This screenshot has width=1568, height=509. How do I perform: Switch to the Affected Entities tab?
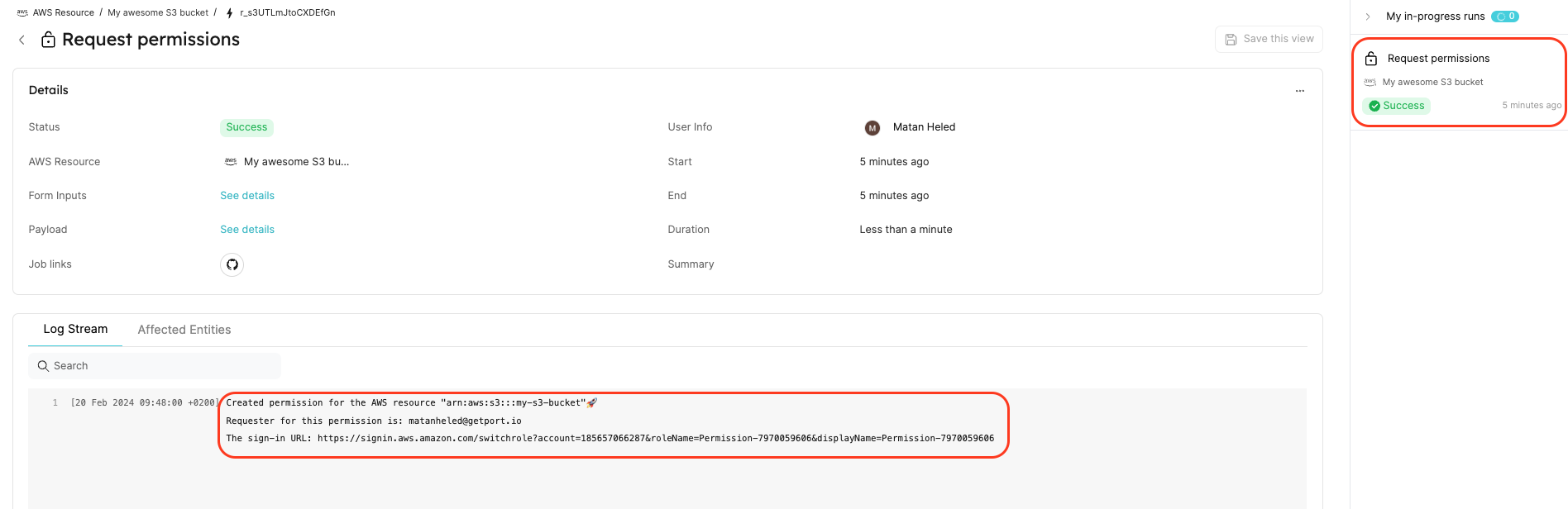(184, 330)
